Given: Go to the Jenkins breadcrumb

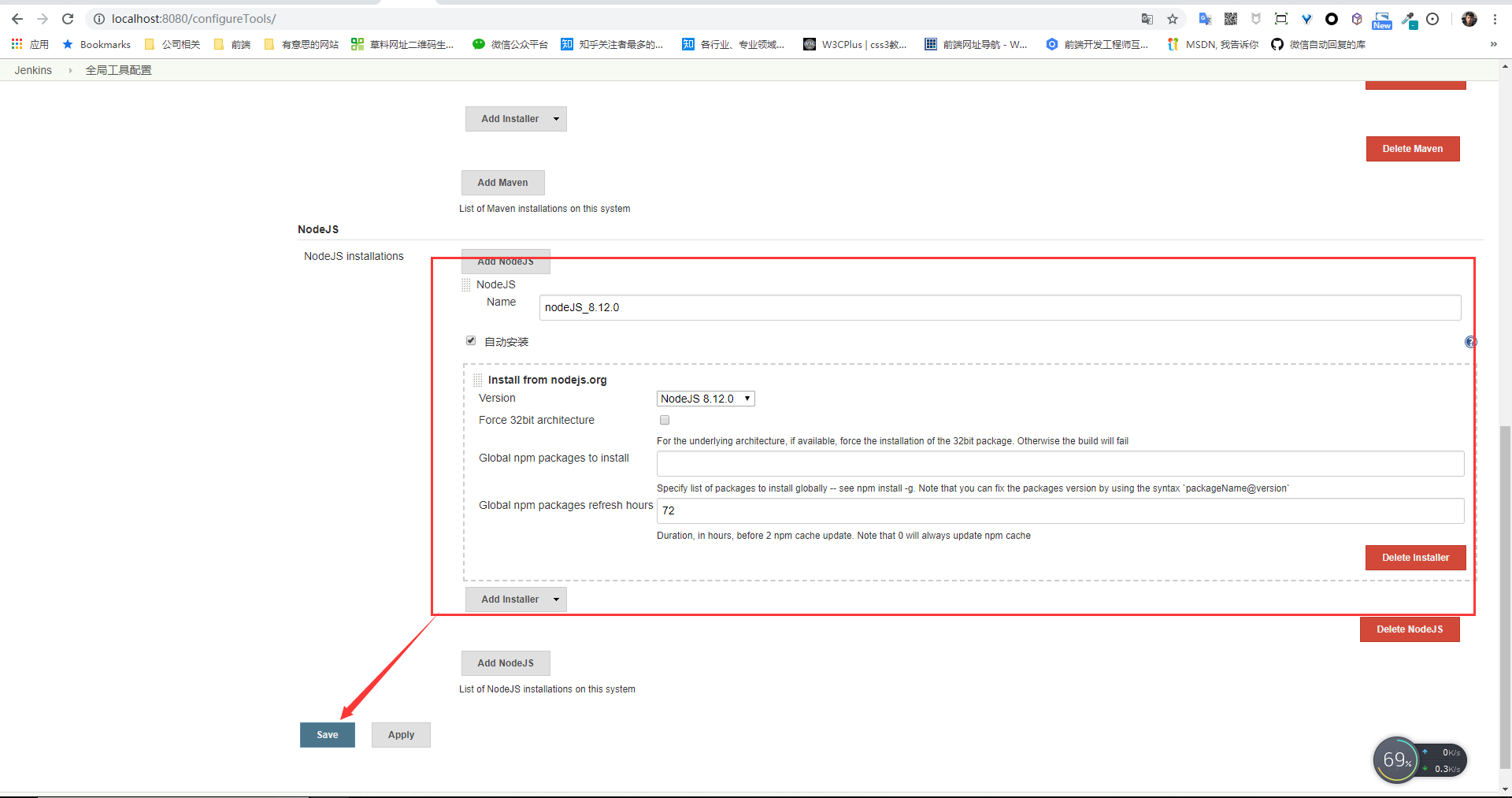Looking at the screenshot, I should pyautogui.click(x=33, y=70).
